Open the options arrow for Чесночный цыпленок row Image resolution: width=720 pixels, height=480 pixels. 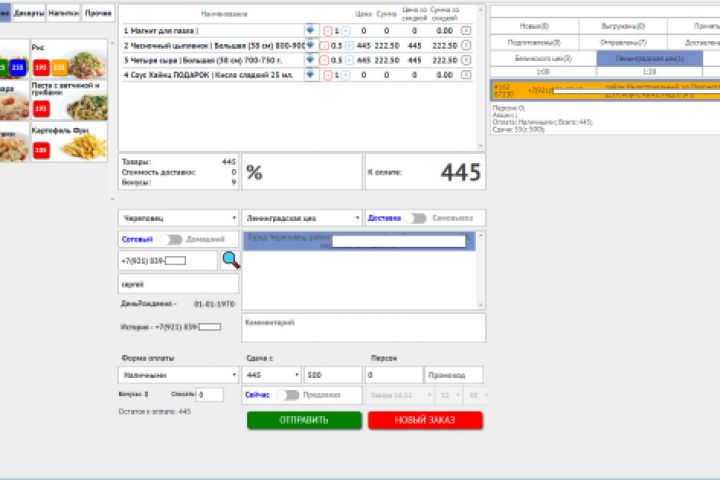[x=311, y=45]
